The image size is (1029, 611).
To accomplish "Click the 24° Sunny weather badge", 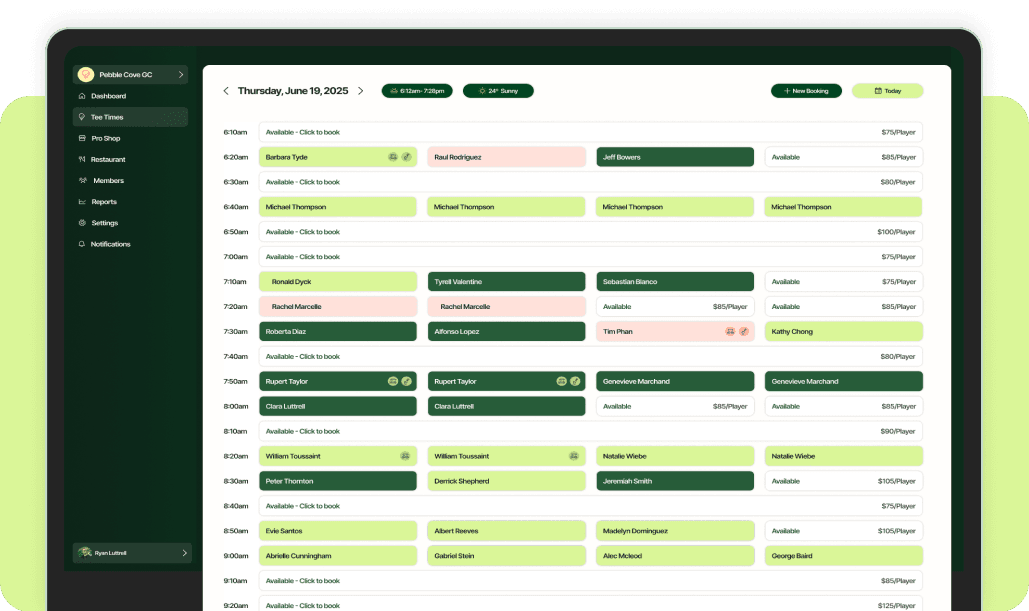I will (498, 90).
